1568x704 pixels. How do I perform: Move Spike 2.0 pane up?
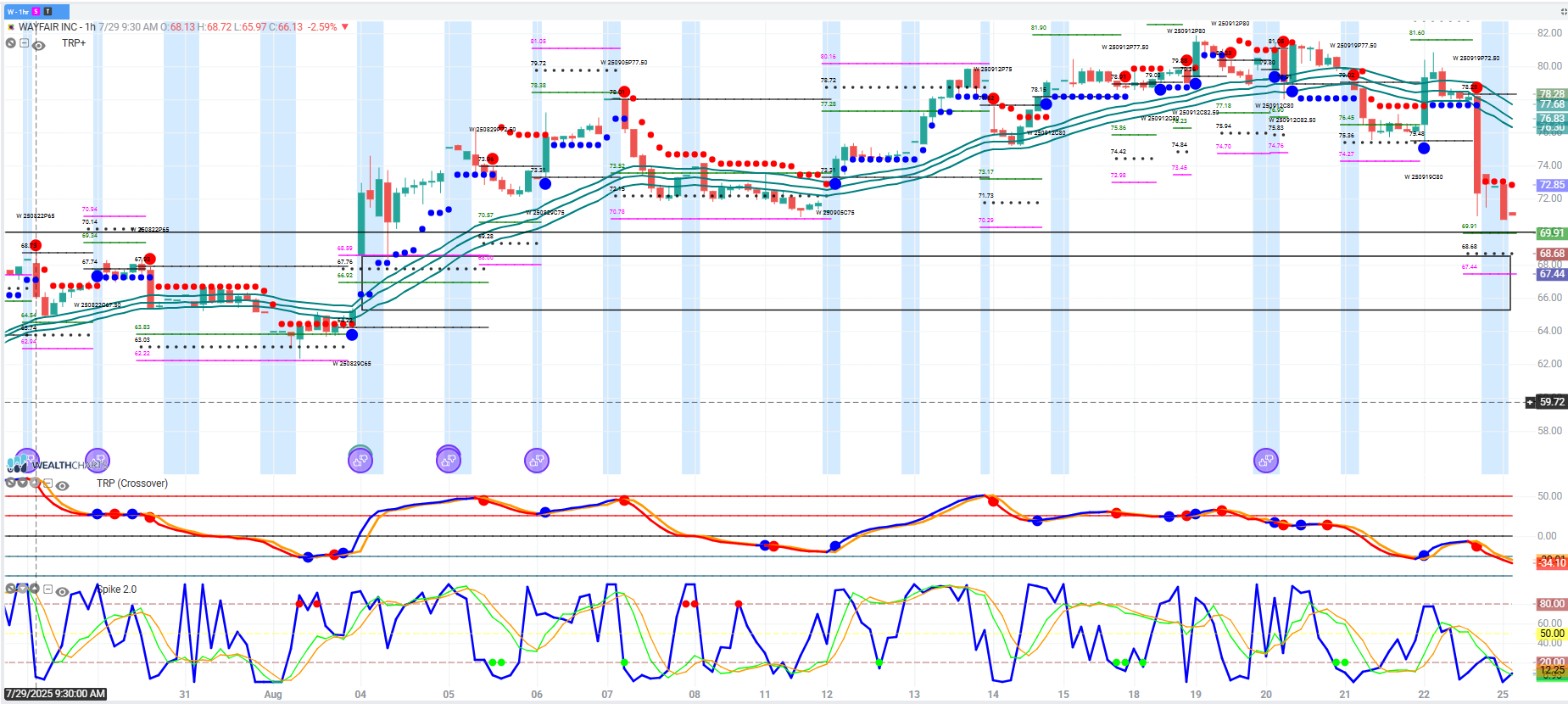point(35,588)
